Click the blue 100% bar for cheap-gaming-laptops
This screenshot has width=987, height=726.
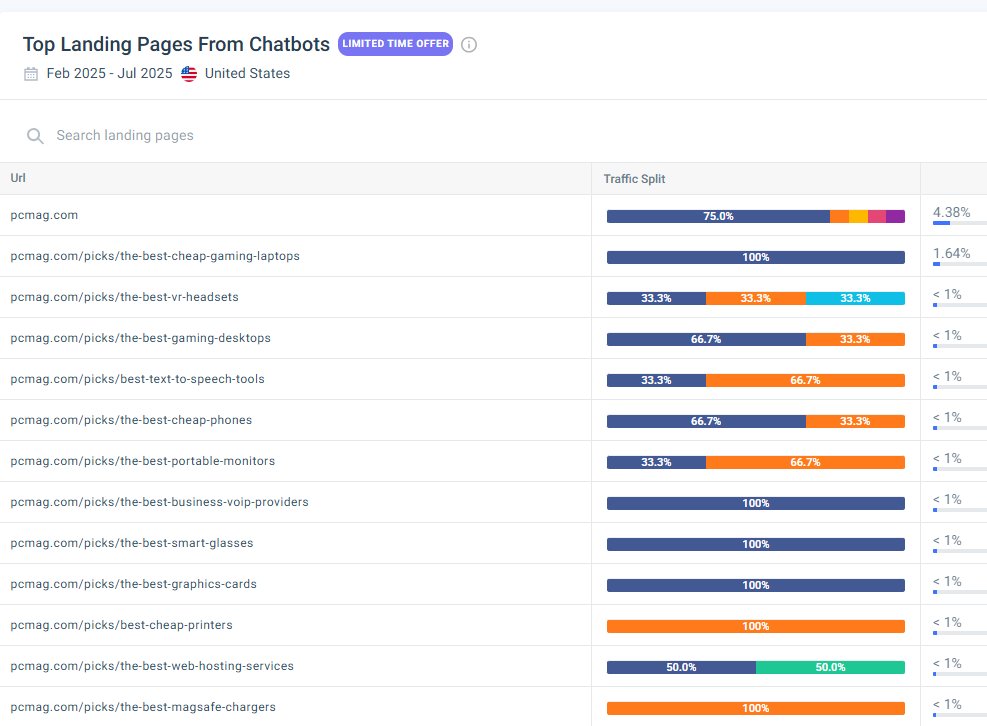coord(755,257)
